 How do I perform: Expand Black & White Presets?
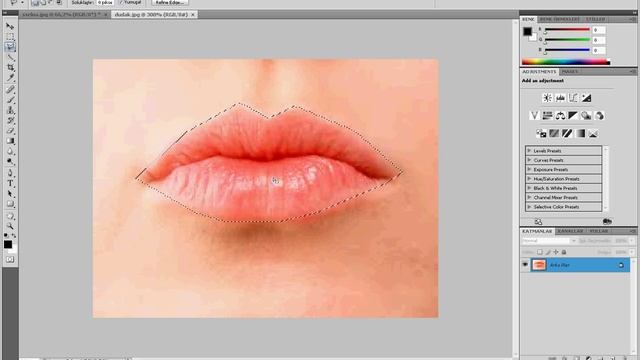pos(529,188)
